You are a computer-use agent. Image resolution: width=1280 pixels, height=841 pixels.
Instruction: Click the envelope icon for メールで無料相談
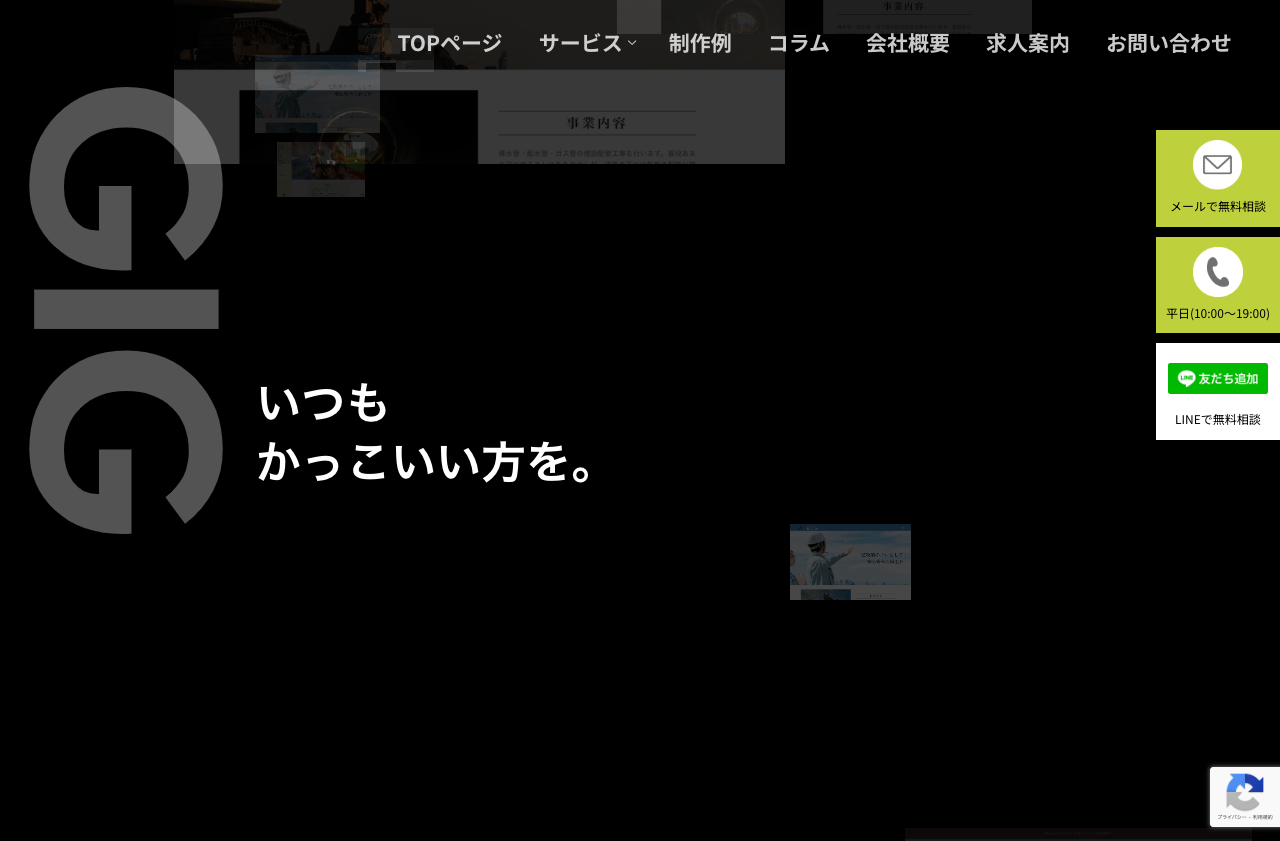coord(1217,165)
